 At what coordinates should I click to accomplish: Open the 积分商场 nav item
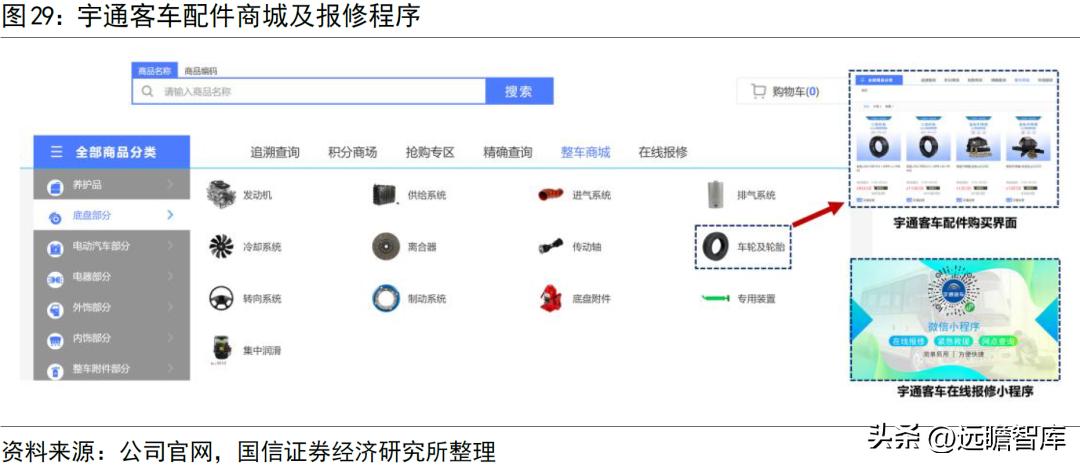coord(353,152)
